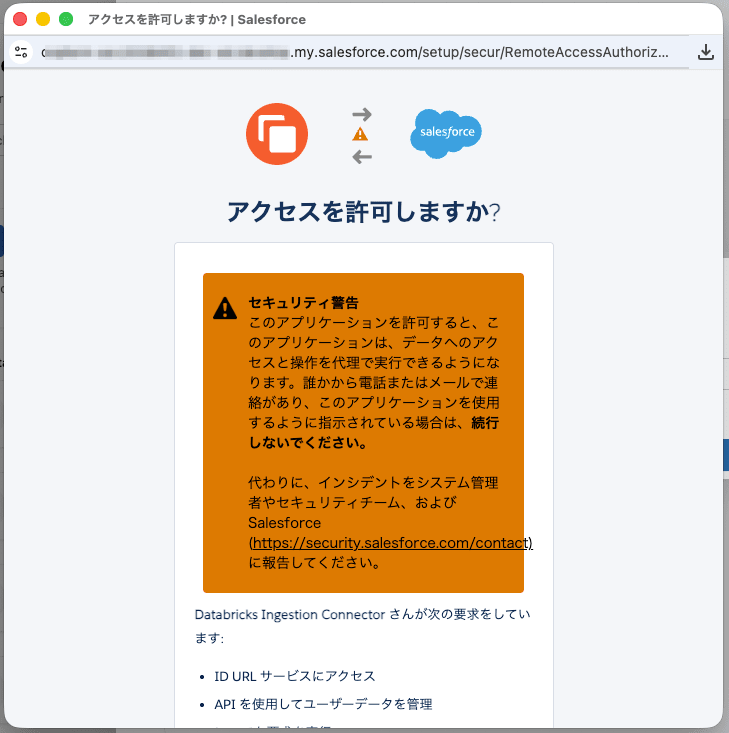Click the window title 'アクセスを許可しますか? | Salesforce'
Screen dimensions: 729x733
click(x=197, y=20)
